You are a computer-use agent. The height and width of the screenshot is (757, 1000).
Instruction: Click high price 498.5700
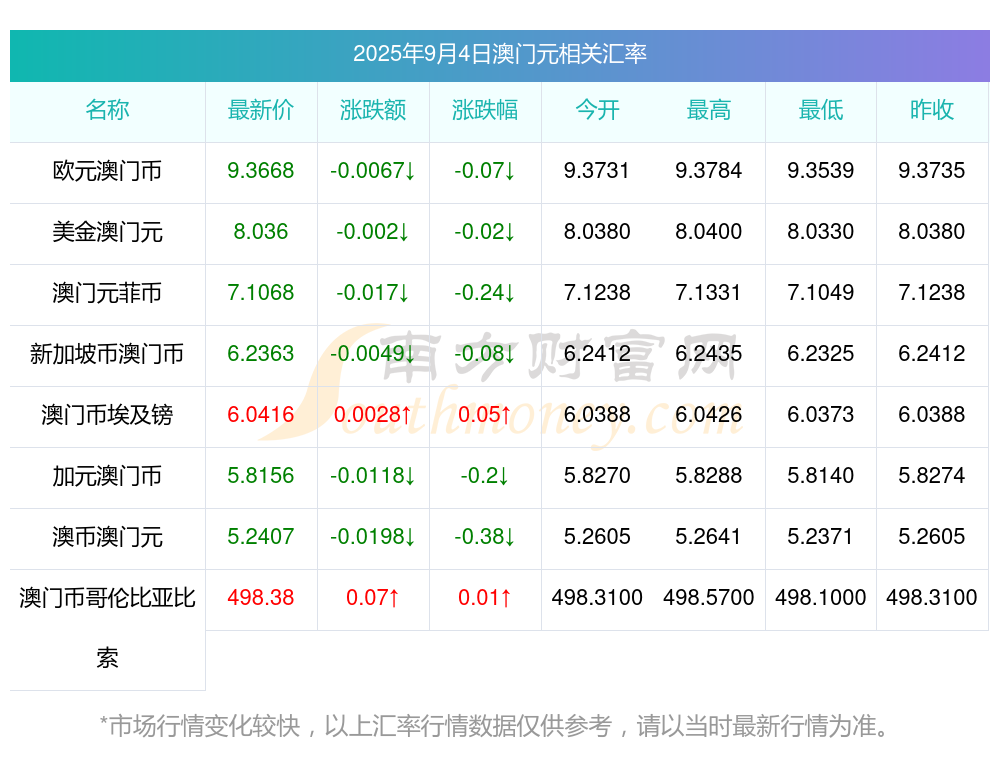709,598
